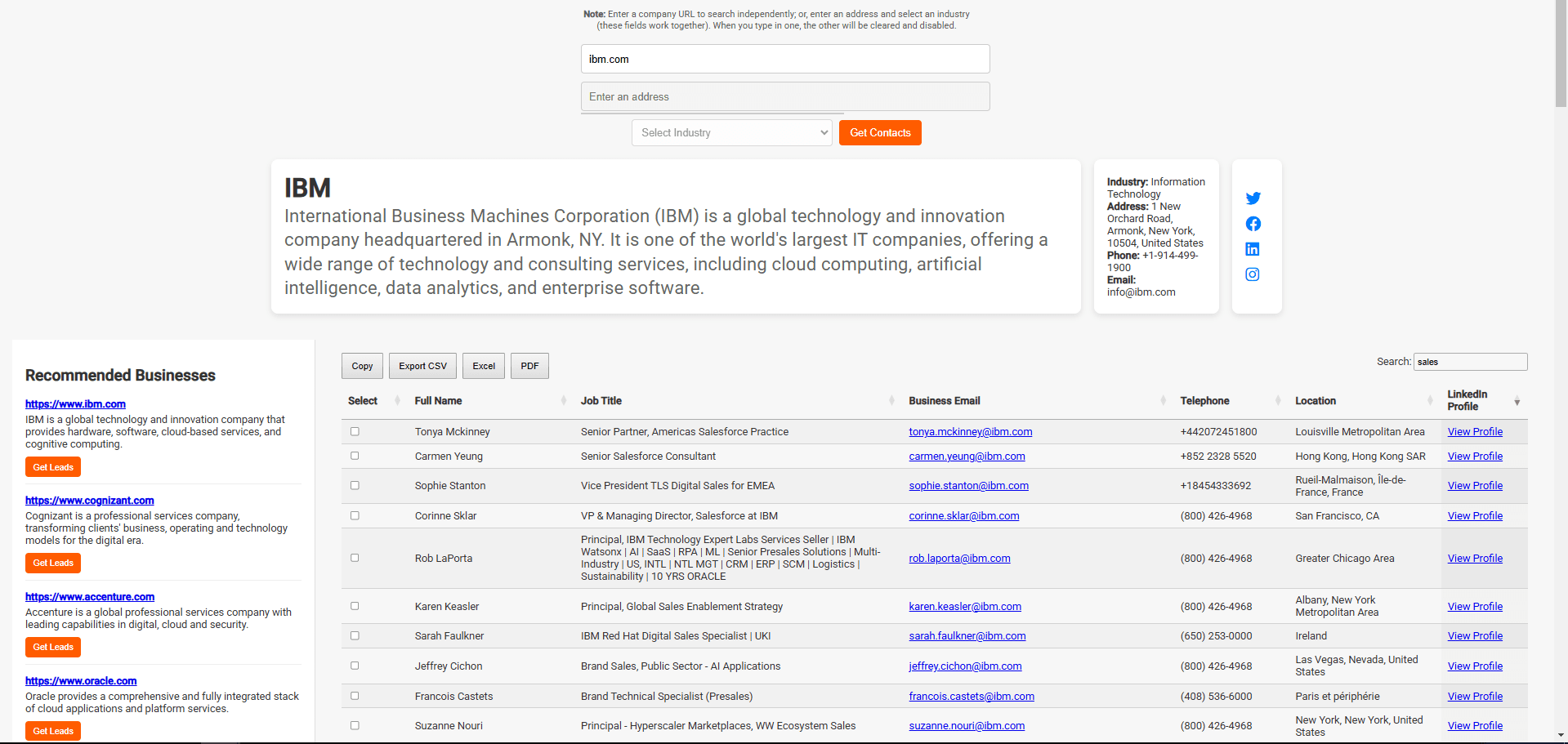Click the Enter an address field

pos(785,96)
